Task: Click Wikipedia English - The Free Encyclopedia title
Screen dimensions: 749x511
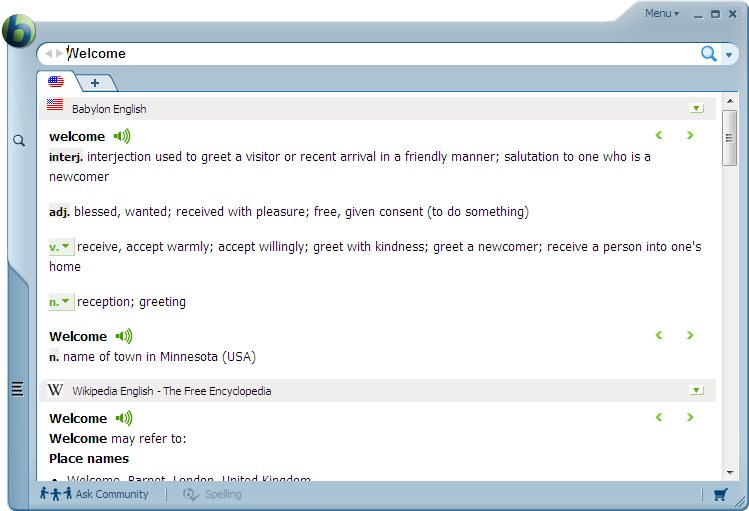Action: pos(171,391)
